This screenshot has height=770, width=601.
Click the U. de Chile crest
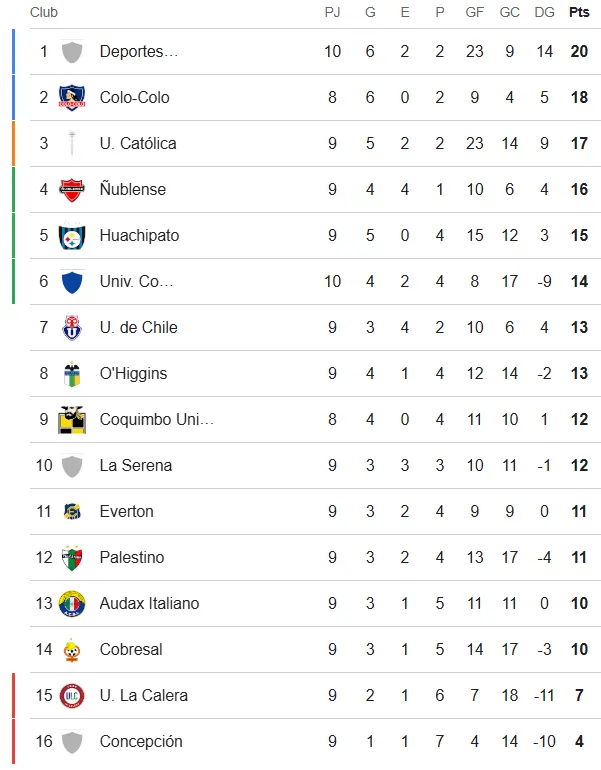coord(71,328)
